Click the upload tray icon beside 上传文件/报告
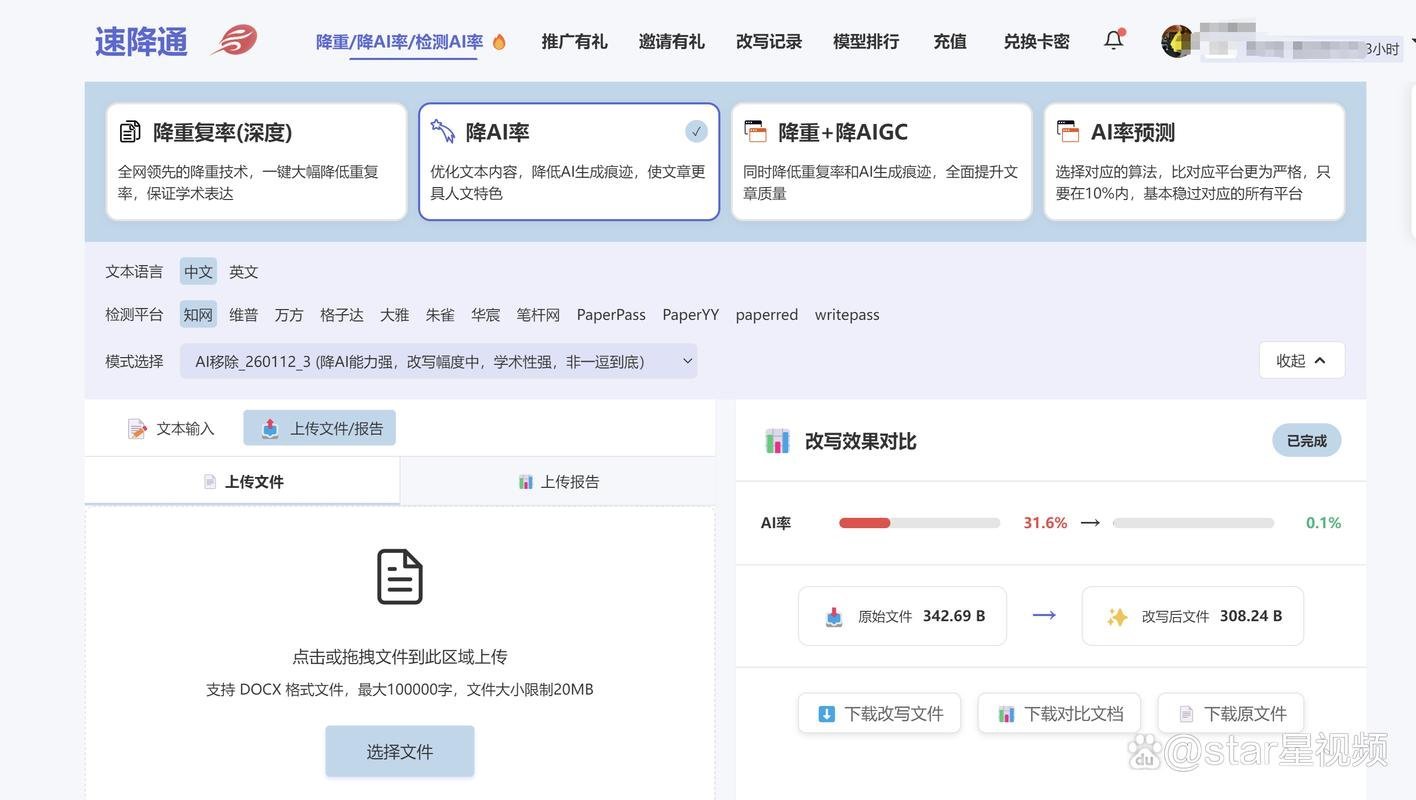The image size is (1416, 800). click(x=270, y=428)
